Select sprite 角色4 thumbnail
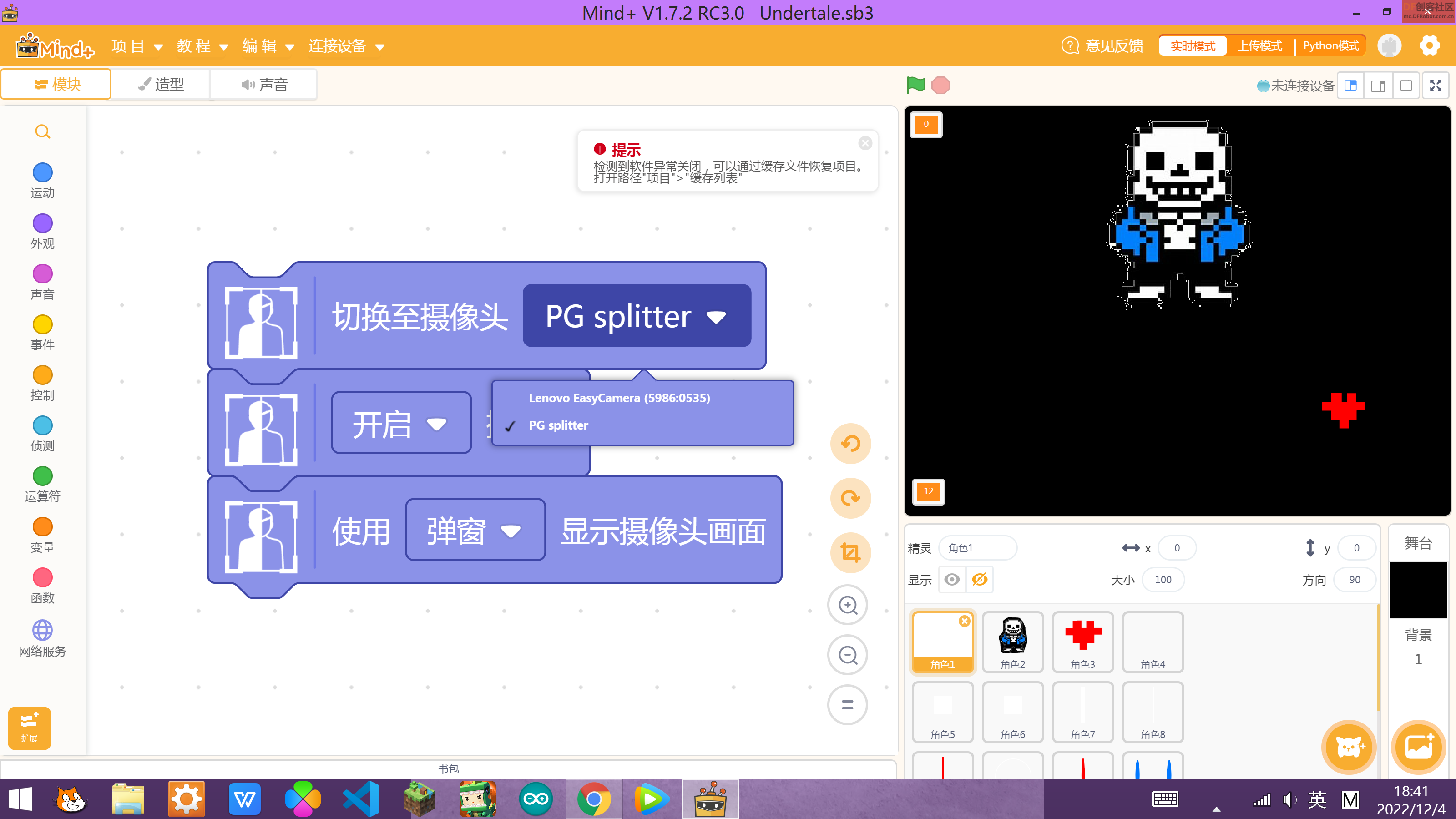Screen dimensions: 1456x819 (1153, 642)
